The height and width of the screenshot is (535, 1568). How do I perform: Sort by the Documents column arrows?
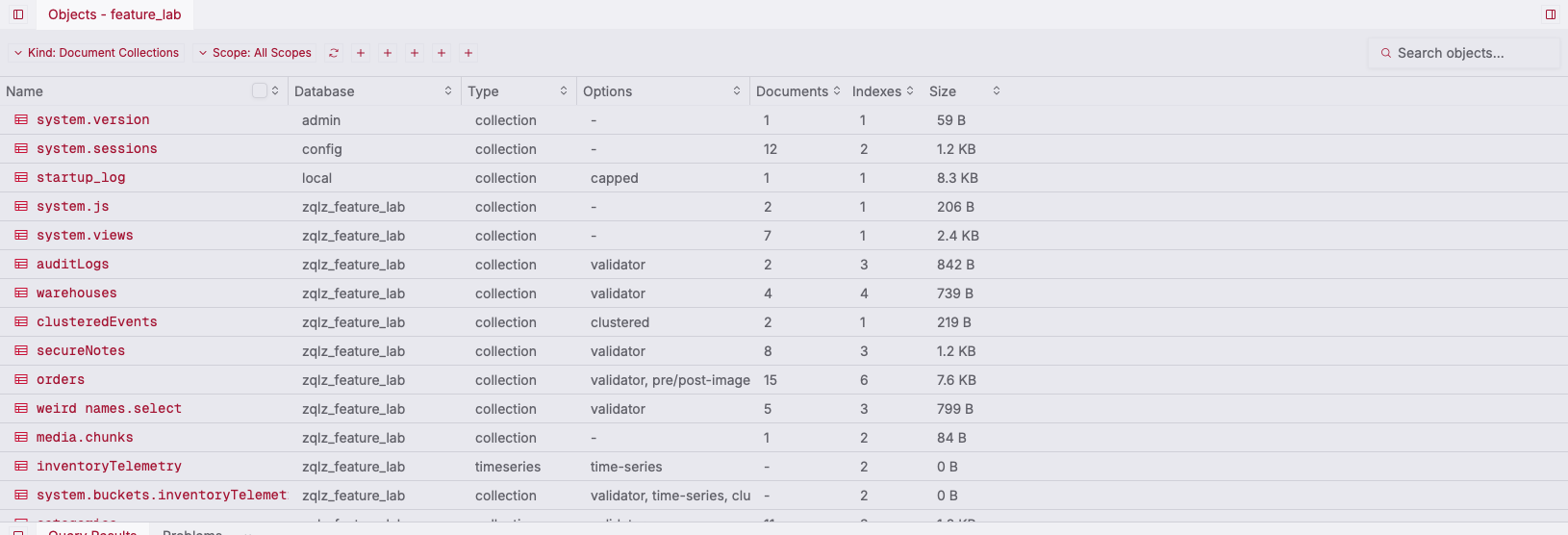[x=837, y=90]
